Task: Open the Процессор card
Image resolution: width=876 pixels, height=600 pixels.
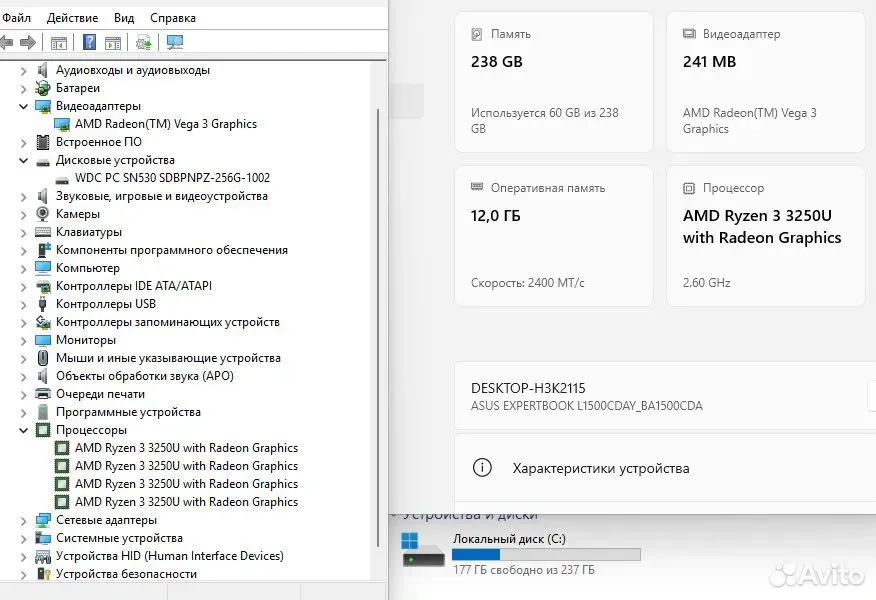Action: tap(766, 236)
